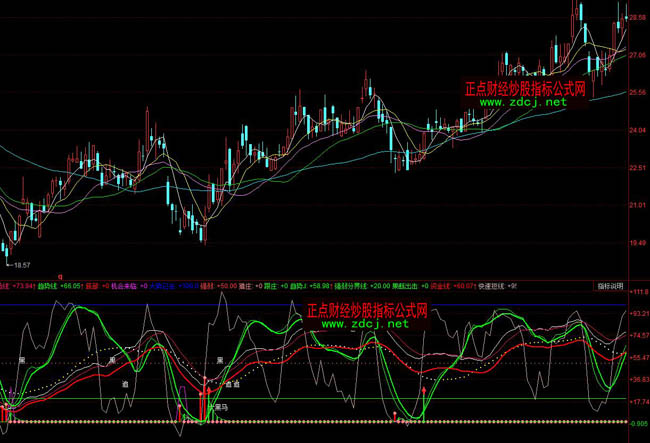Screen dimensions: 650x443
Task: Click the 93.21 indicator axis label
Action: coord(638,313)
